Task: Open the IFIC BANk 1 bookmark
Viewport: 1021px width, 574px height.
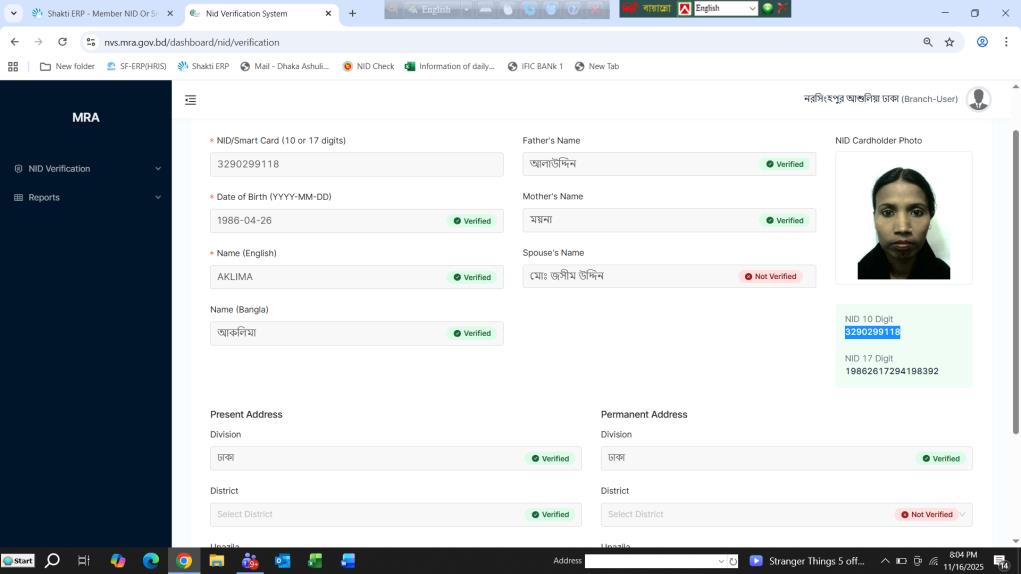Action: point(535,67)
